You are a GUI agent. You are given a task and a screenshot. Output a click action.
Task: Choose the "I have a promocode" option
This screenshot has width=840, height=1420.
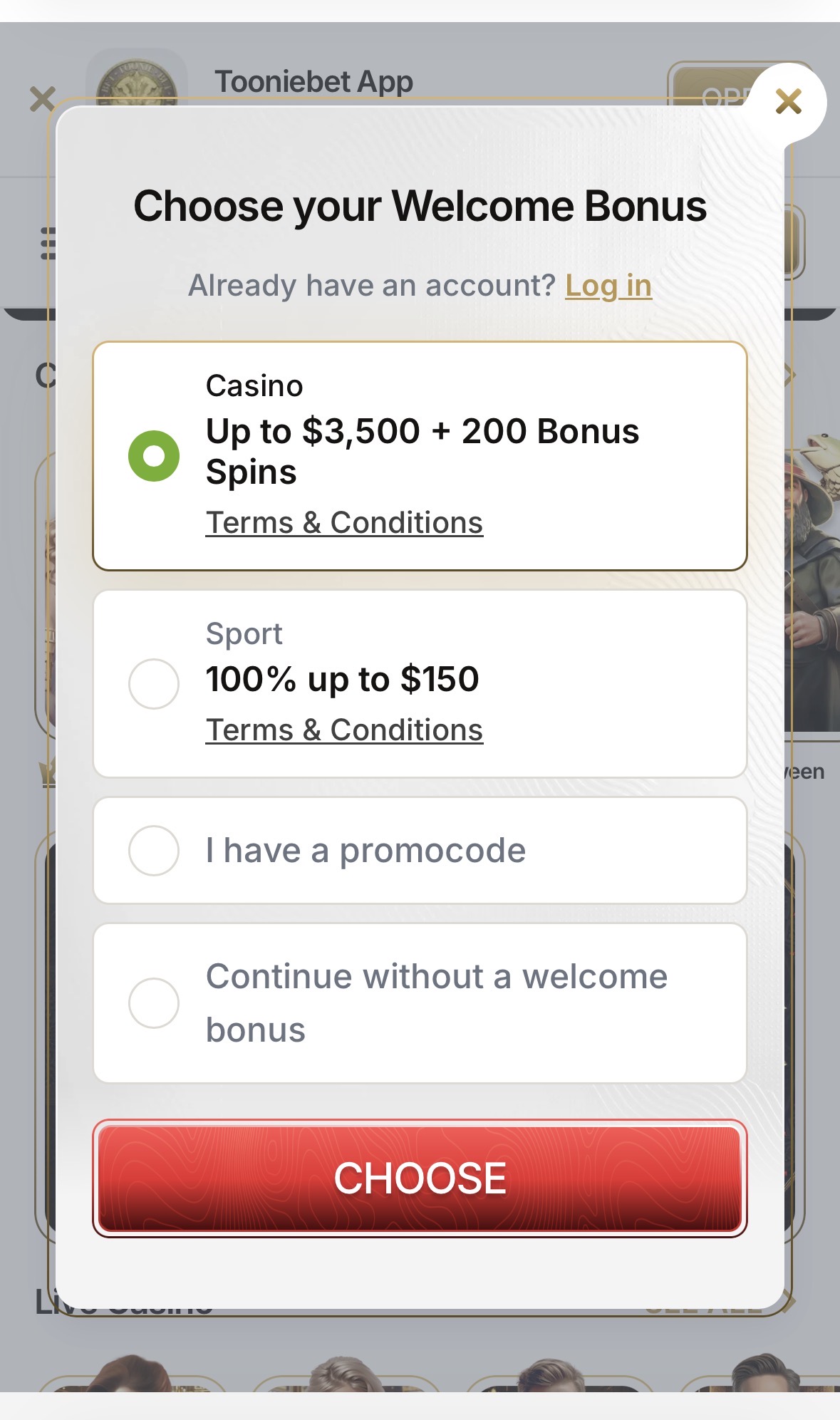[x=154, y=850]
